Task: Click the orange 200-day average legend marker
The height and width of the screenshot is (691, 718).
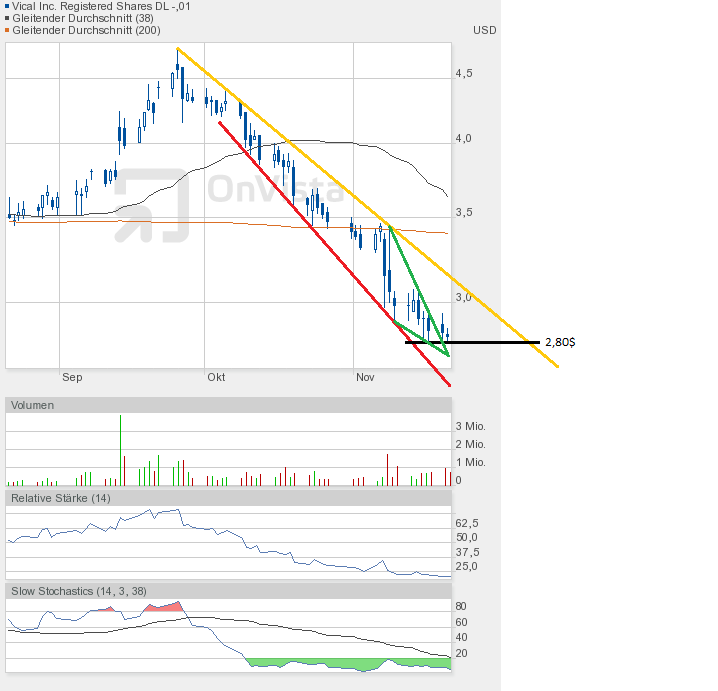Action: 7,30
